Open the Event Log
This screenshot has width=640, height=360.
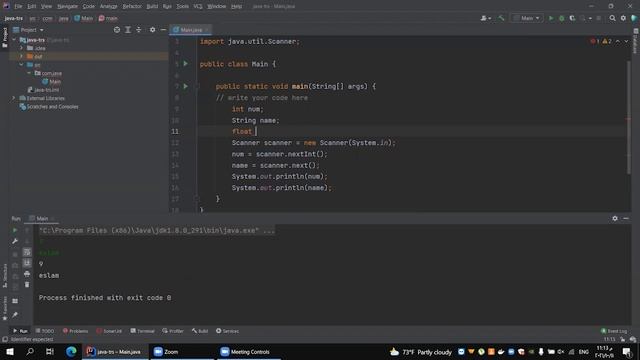coord(614,331)
